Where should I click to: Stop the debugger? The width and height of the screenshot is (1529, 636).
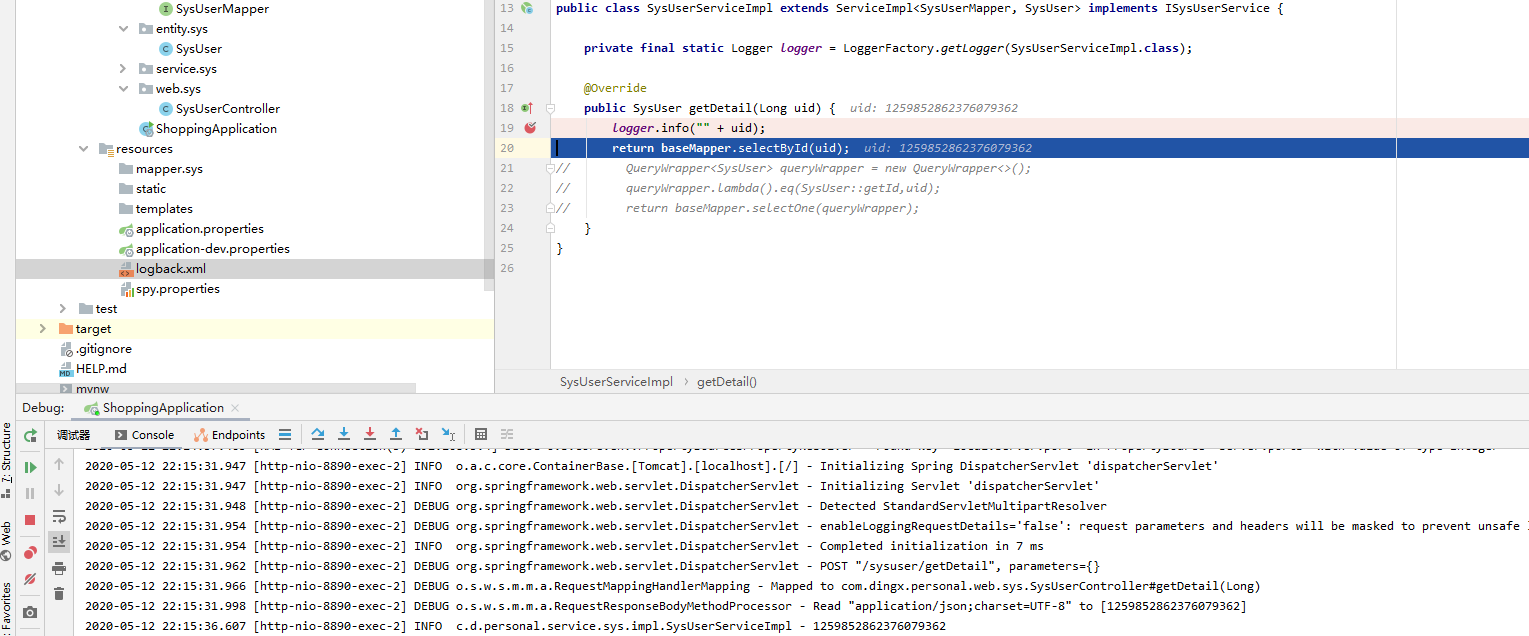tap(29, 517)
